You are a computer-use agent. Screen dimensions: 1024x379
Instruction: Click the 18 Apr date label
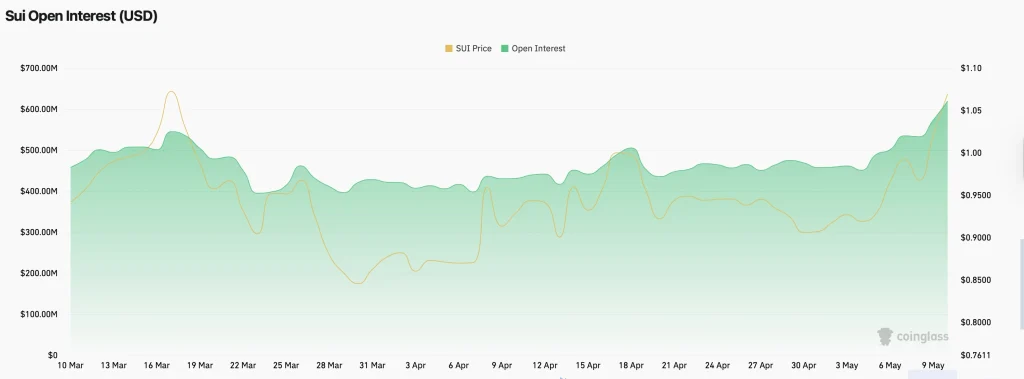(631, 365)
